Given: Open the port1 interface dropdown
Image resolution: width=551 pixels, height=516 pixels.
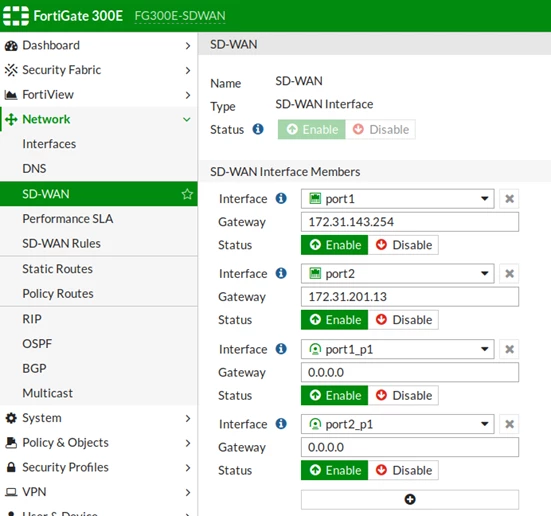Looking at the screenshot, I should coord(397,199).
